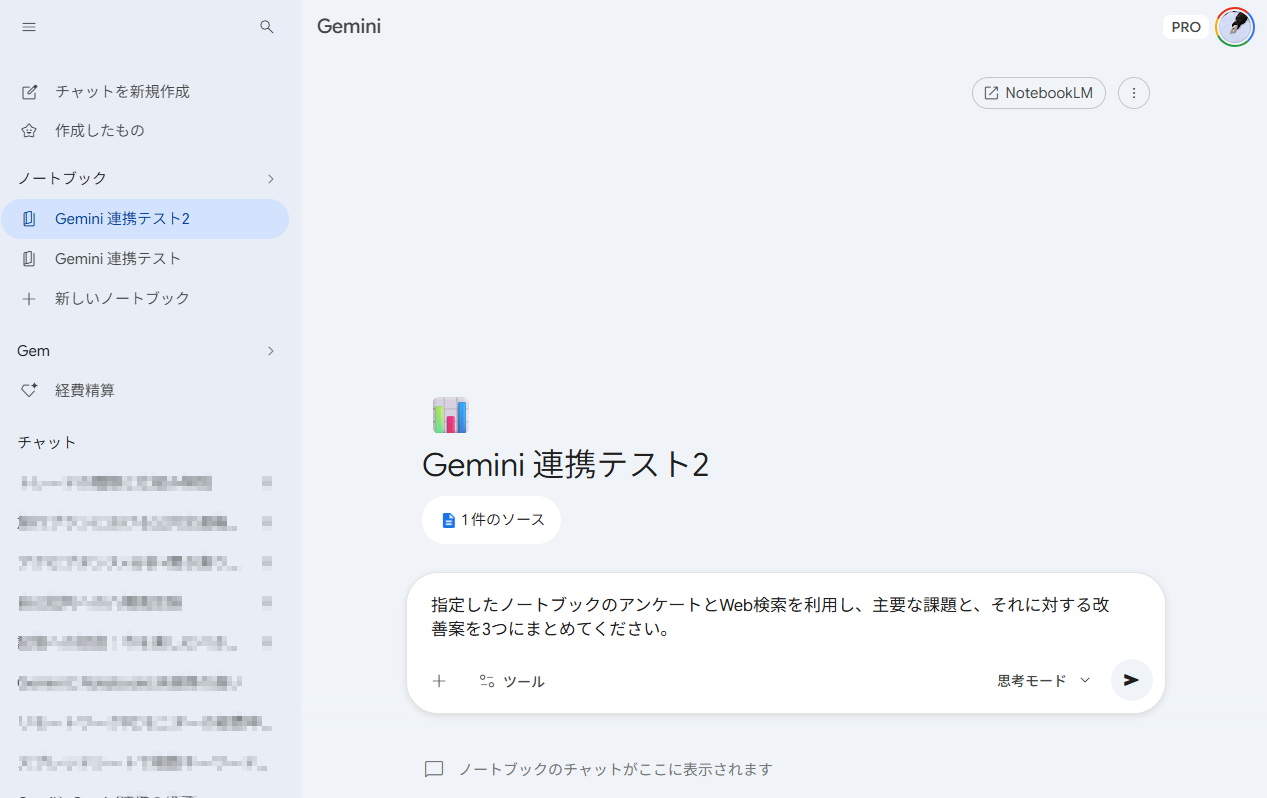Viewport: 1267px width, 798px height.
Task: Open the 経費精算 Gem
Action: click(x=145, y=390)
